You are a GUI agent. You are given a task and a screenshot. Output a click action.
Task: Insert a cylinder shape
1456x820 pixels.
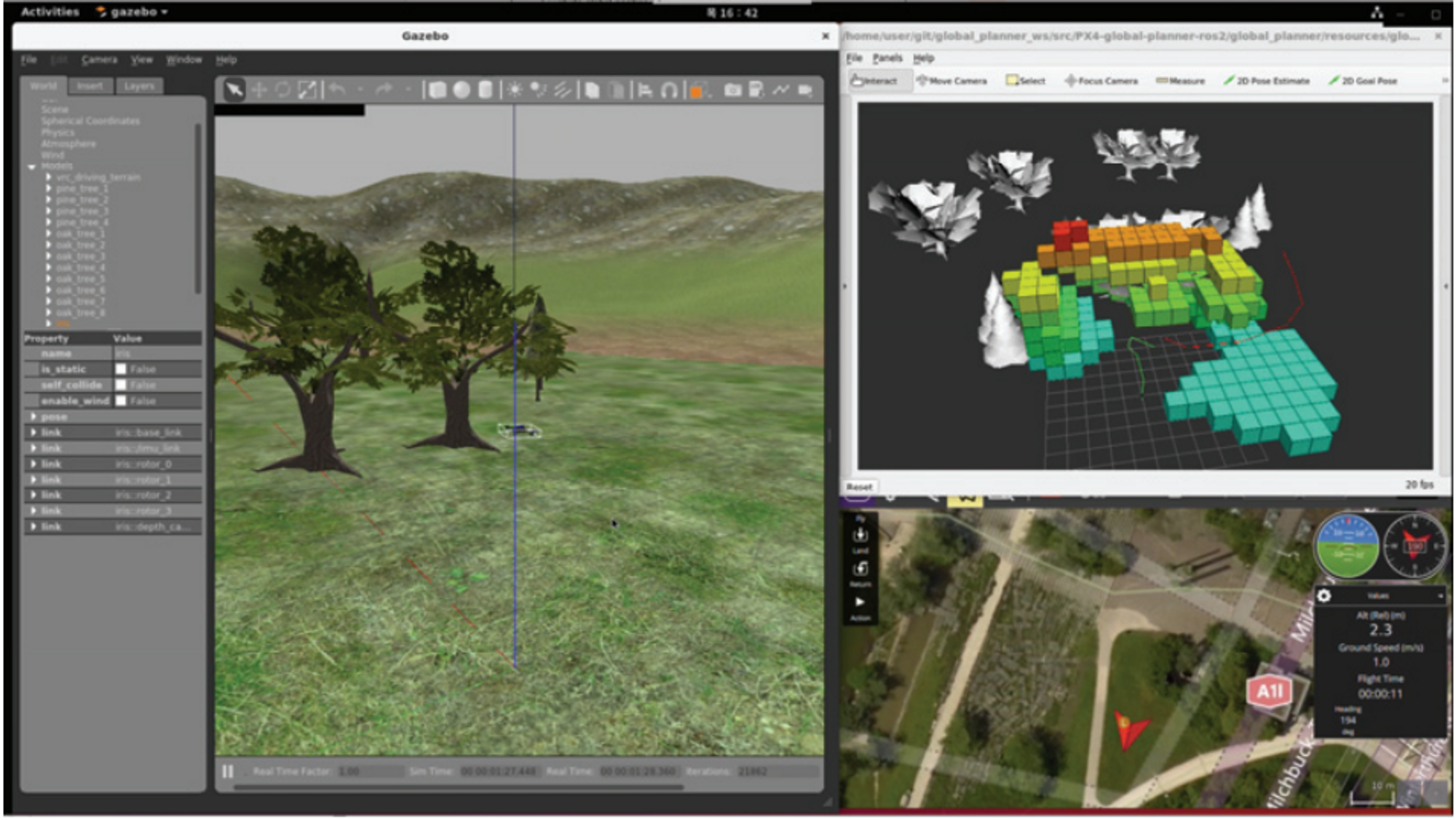click(x=485, y=89)
